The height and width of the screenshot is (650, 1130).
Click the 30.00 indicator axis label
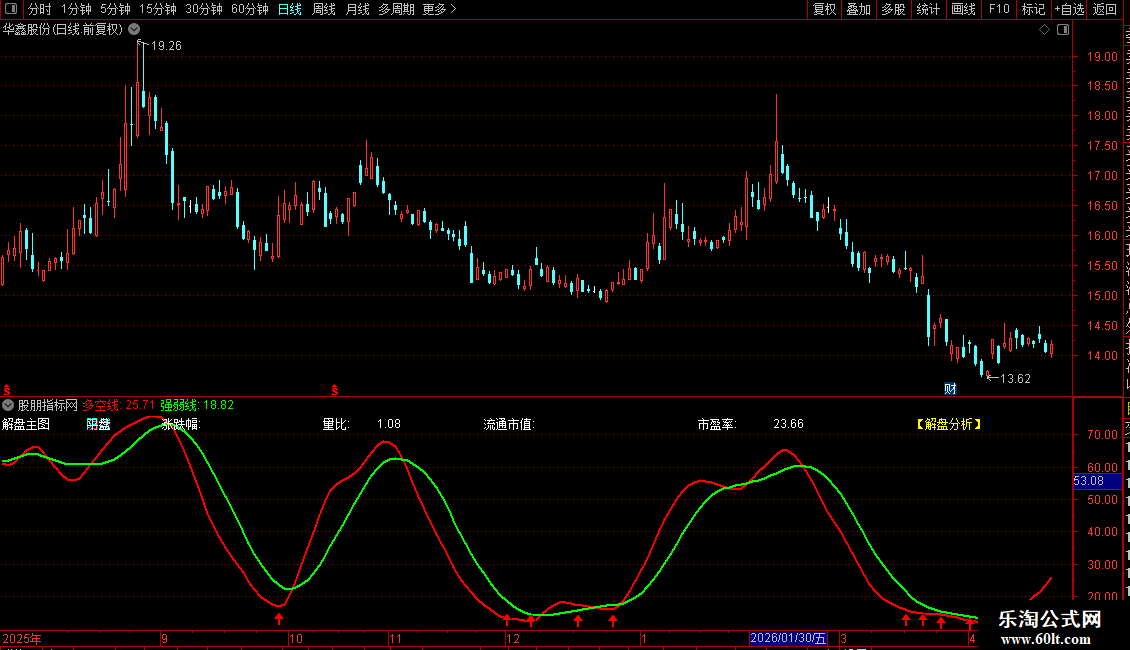point(1102,564)
